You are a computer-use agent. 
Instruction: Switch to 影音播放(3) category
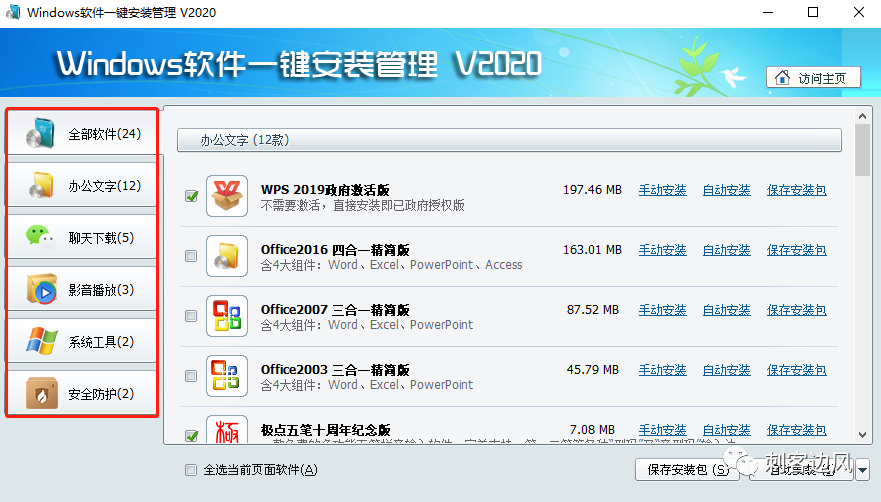pyautogui.click(x=82, y=290)
